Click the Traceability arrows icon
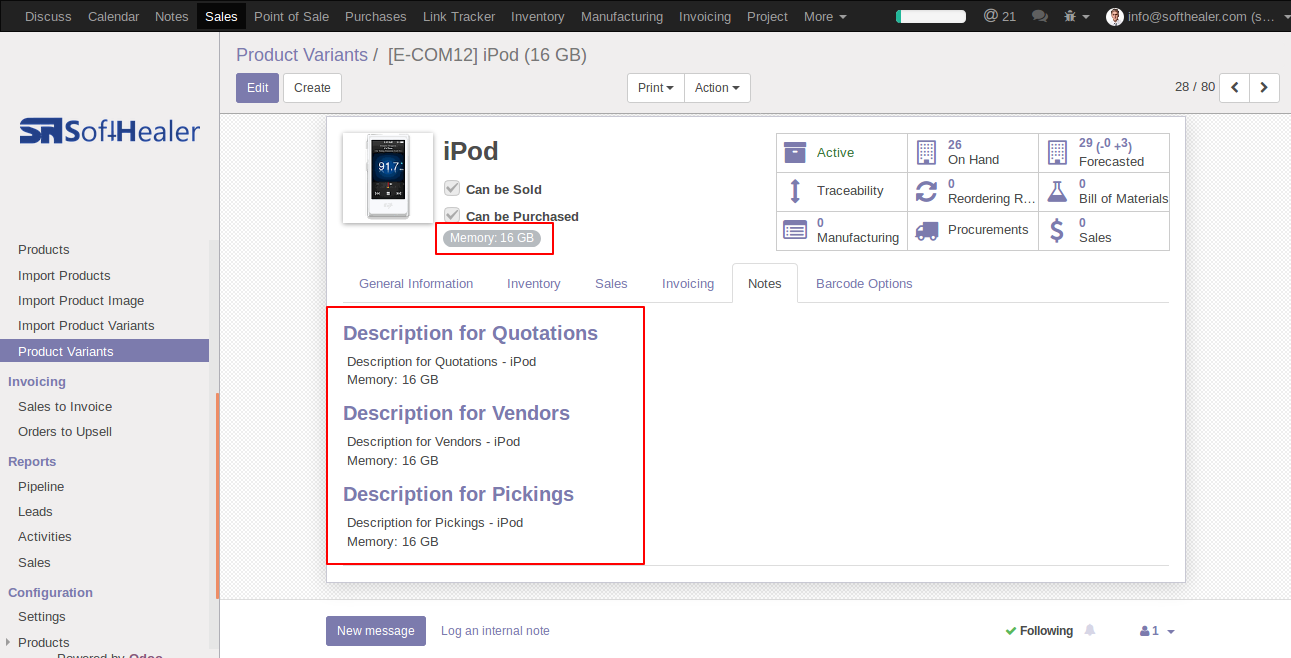 (x=795, y=190)
